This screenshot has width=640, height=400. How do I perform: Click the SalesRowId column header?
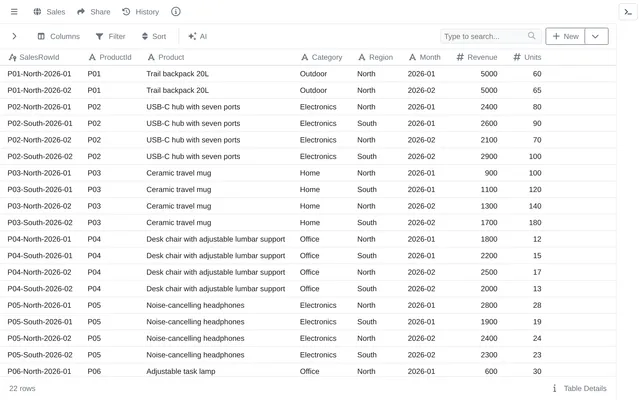click(34, 57)
